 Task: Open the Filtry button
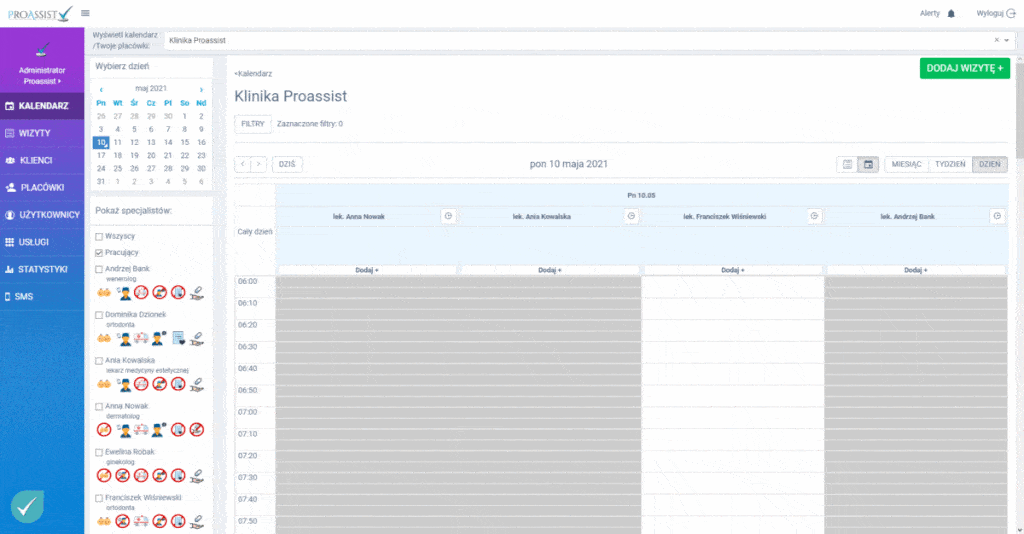pyautogui.click(x=253, y=124)
